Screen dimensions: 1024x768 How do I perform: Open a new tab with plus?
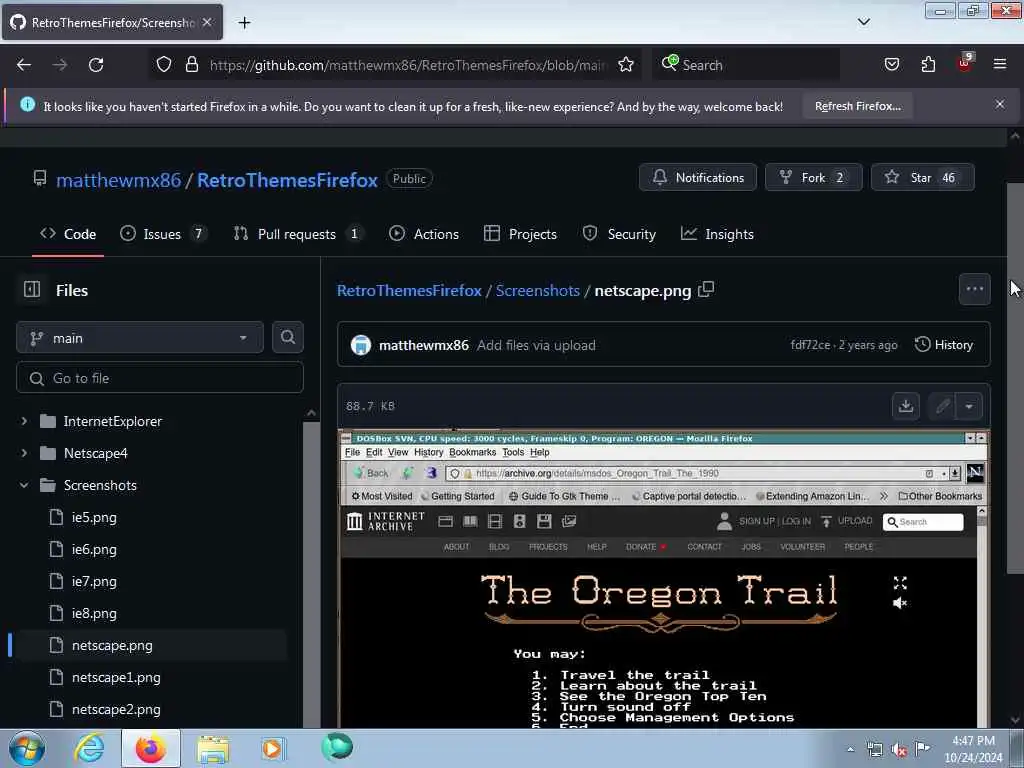click(244, 23)
